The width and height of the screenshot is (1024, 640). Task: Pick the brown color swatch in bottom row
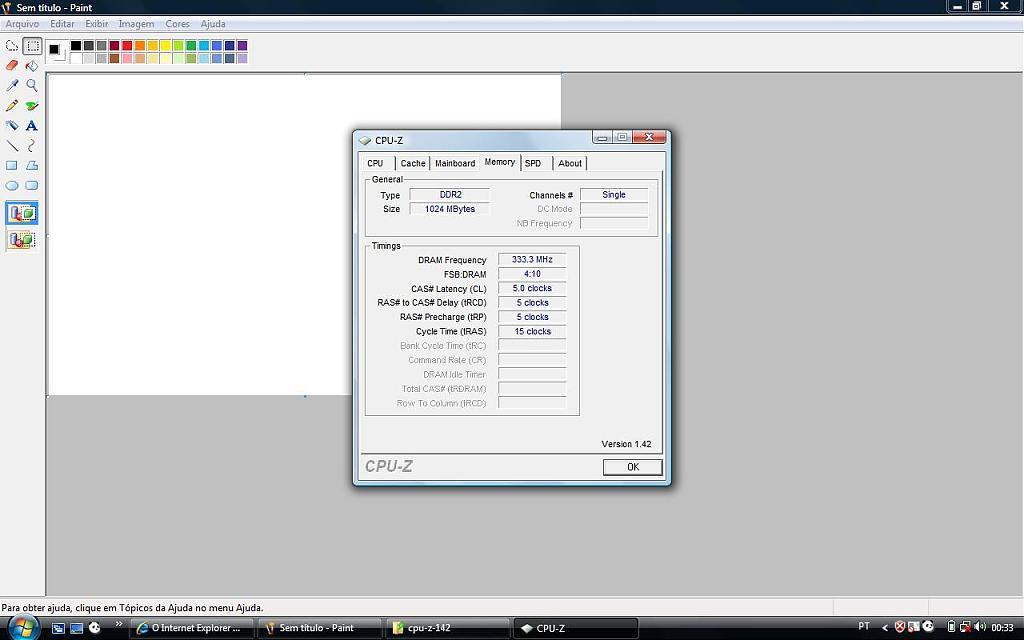pos(114,58)
